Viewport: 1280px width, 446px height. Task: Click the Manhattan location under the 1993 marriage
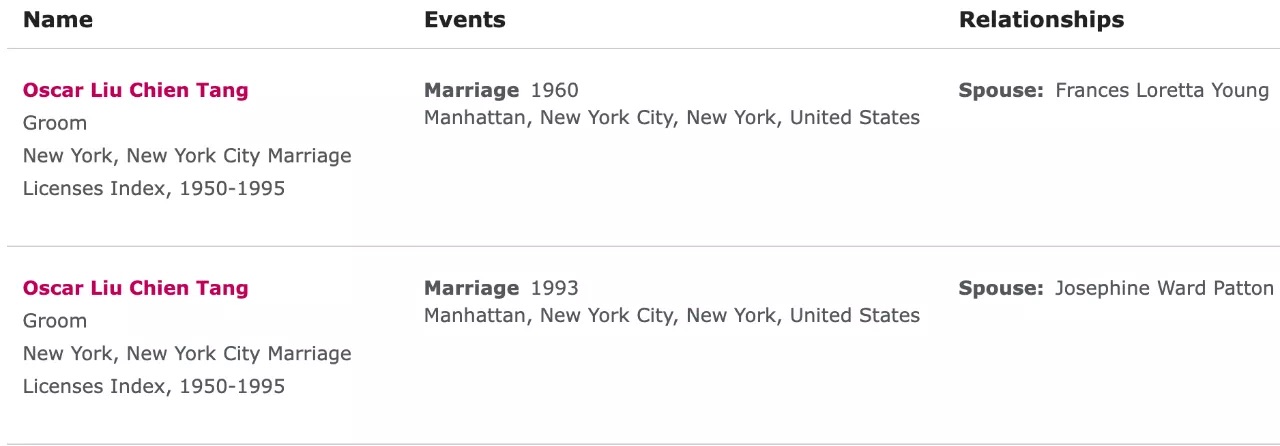(x=671, y=316)
